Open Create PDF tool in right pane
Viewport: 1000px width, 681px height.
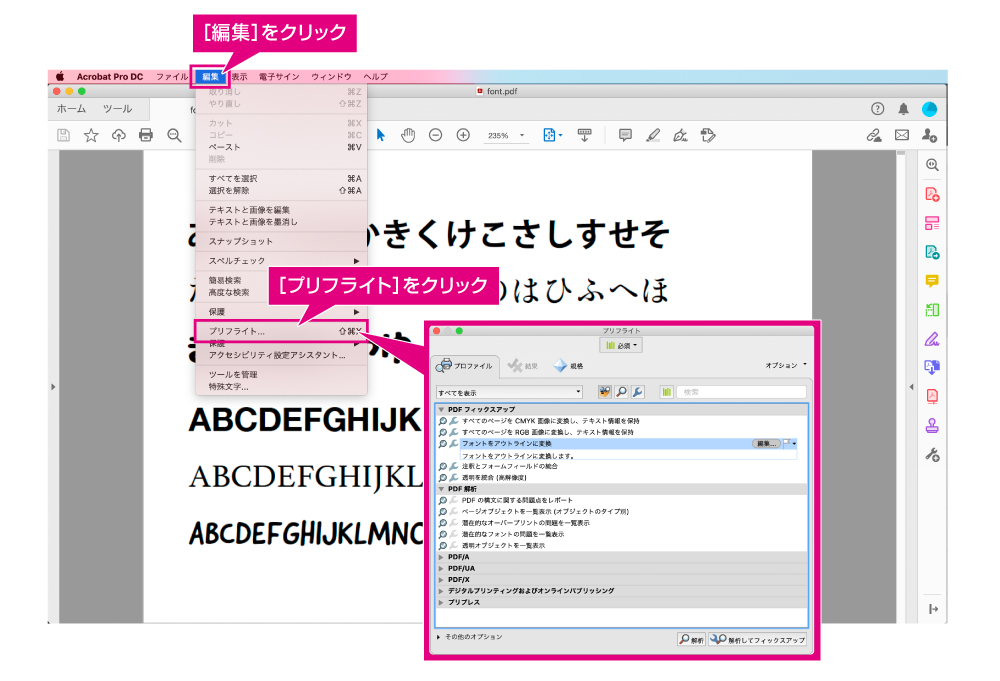932,194
